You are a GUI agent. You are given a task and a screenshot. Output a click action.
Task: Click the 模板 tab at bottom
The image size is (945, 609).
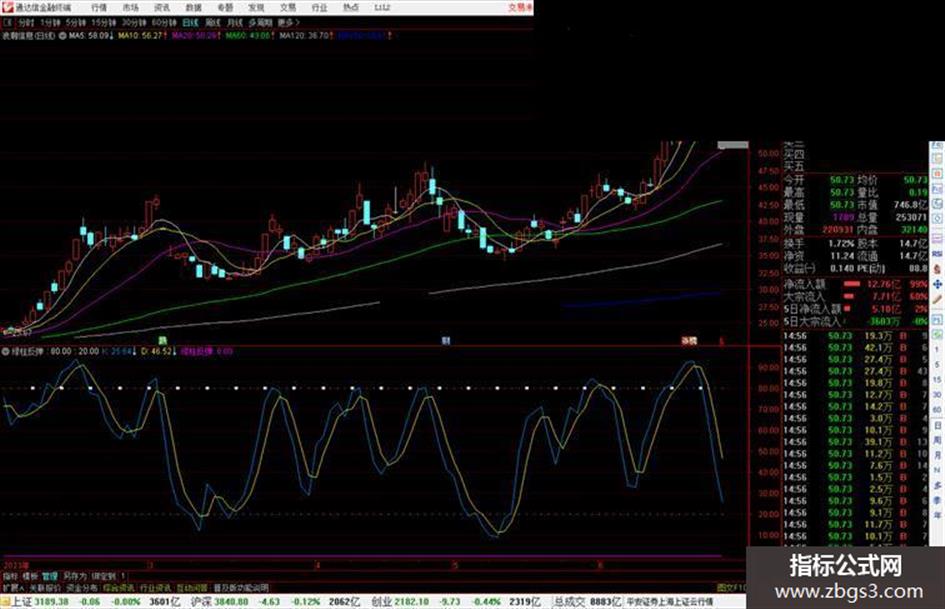coord(30,576)
